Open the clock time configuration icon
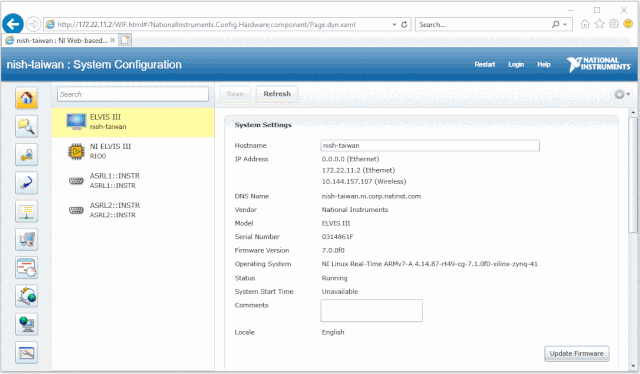The height and width of the screenshot is (374, 640). [x=27, y=267]
